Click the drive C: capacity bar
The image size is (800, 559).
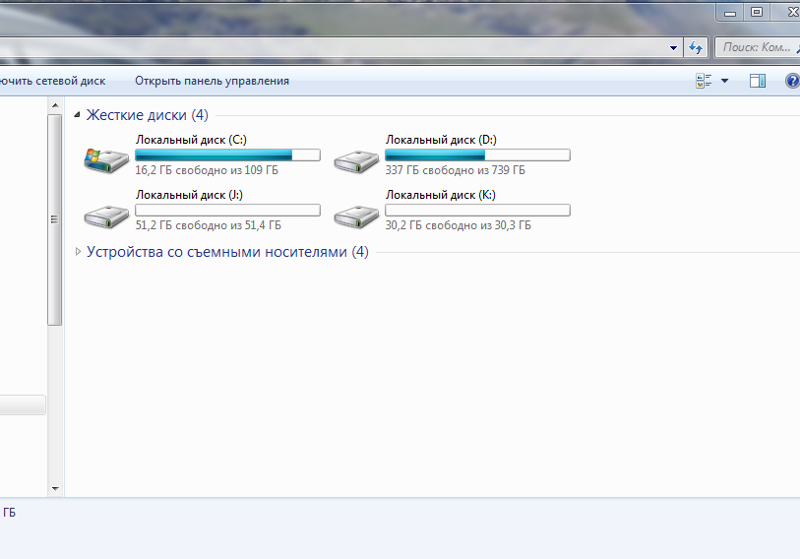pos(227,155)
